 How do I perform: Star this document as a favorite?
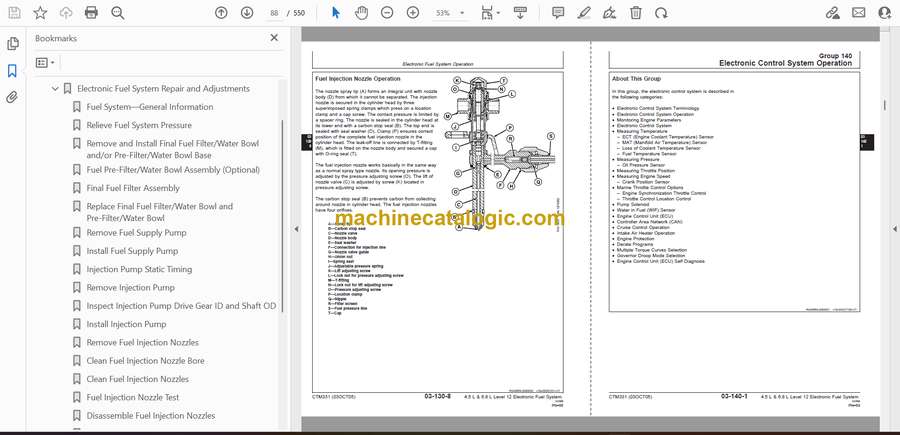coord(40,12)
